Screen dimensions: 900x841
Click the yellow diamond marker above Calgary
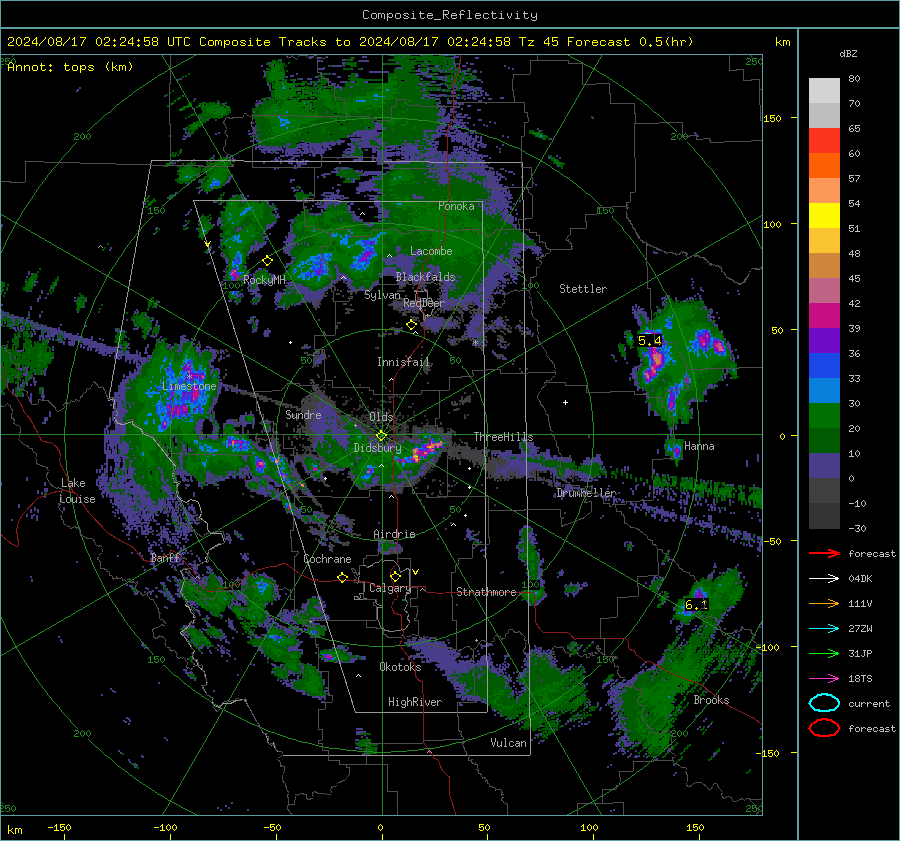point(395,576)
